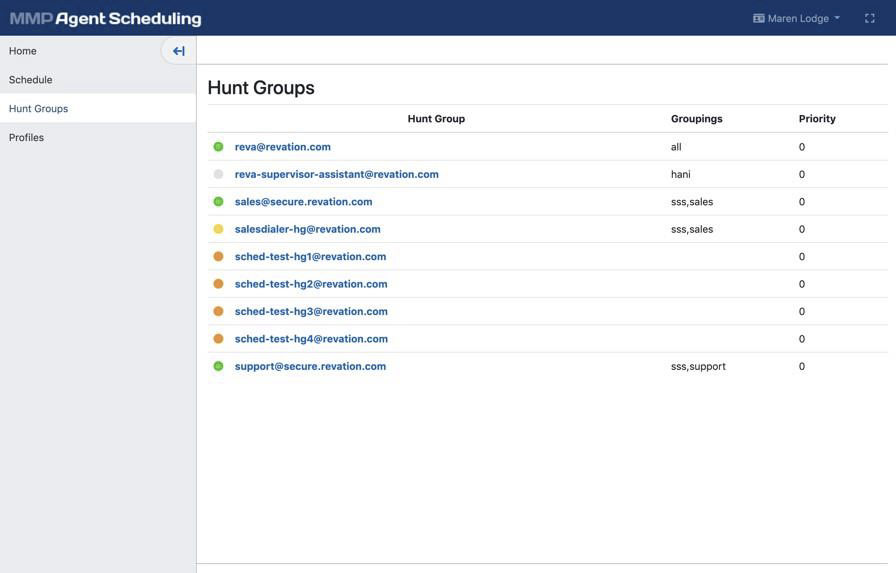Viewport: 896px width, 573px height.
Task: Click yellow status dot for salesdialer-hg
Action: pos(218,229)
